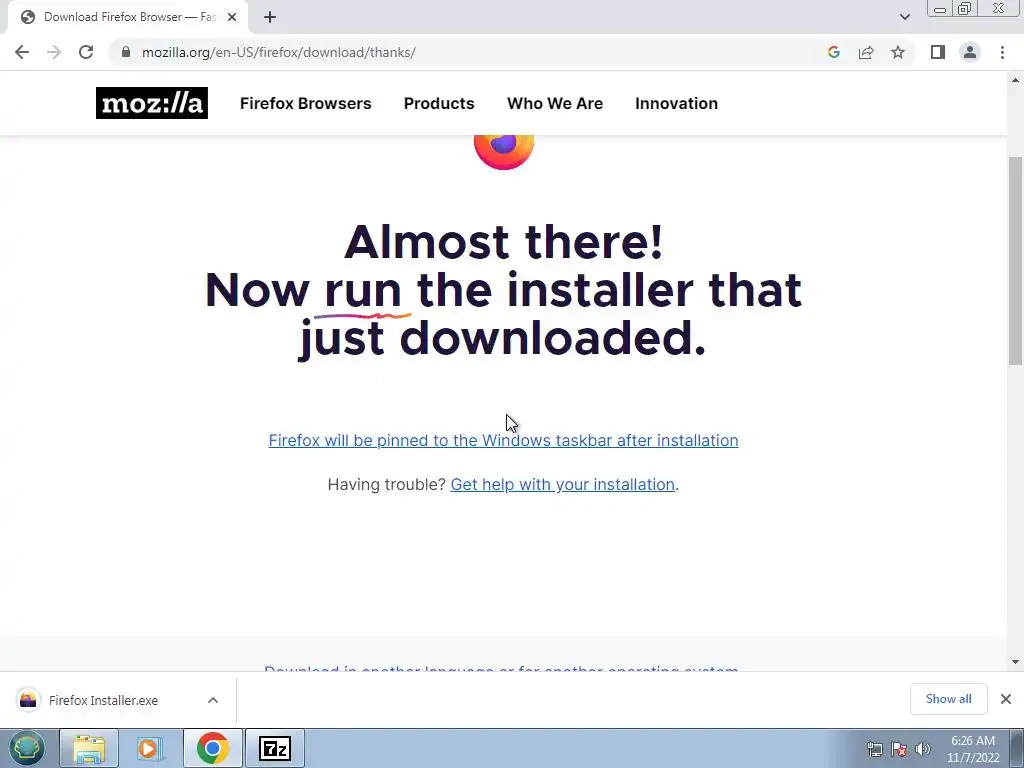Viewport: 1024px width, 768px height.
Task: Go back to the previous page
Action: [22, 52]
